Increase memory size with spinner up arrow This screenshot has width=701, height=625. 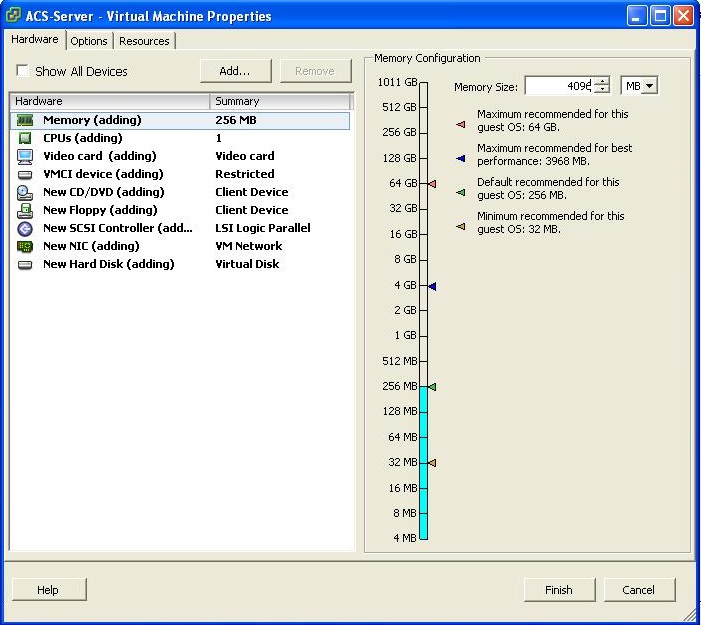coord(601,82)
